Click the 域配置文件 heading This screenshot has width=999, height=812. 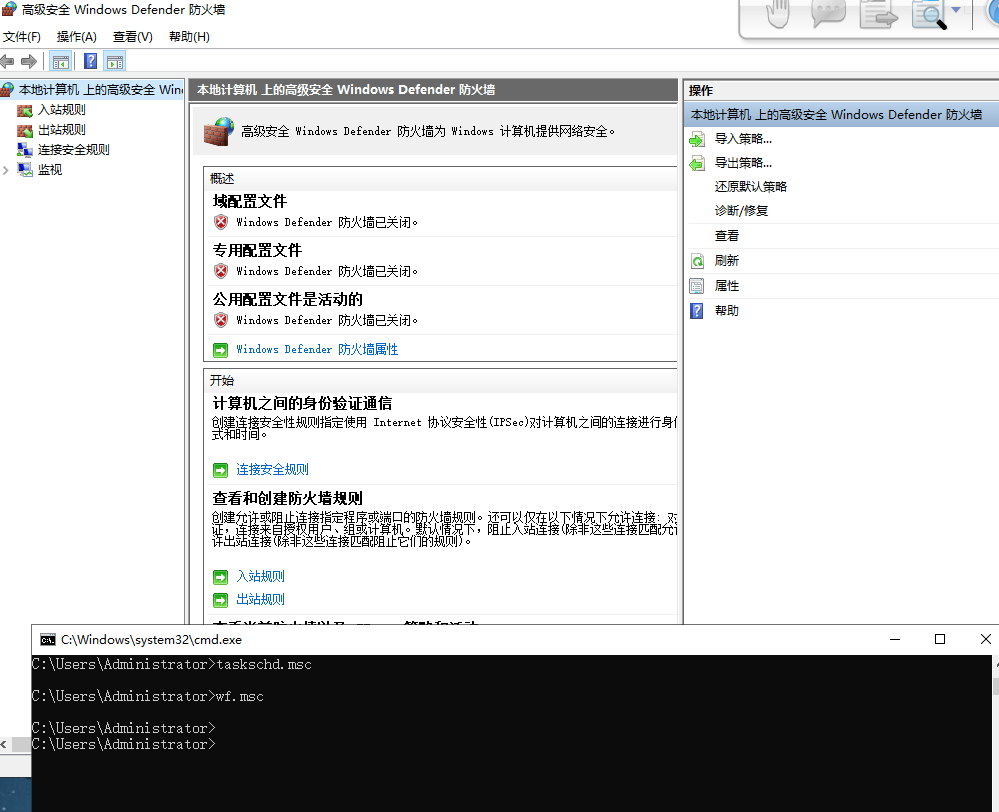250,201
